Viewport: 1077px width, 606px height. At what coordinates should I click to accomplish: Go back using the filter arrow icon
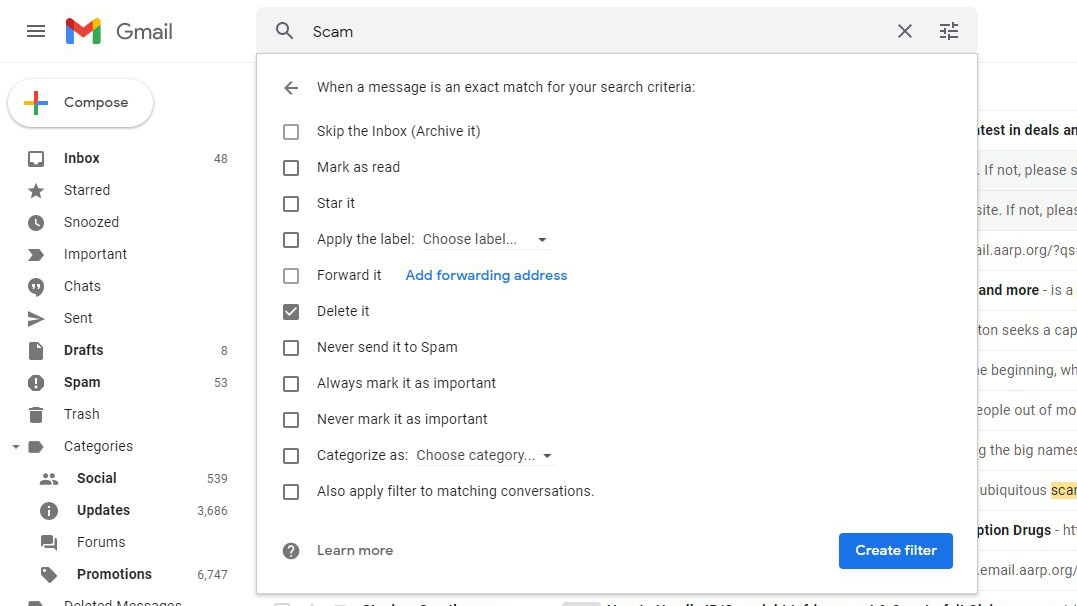coord(291,88)
